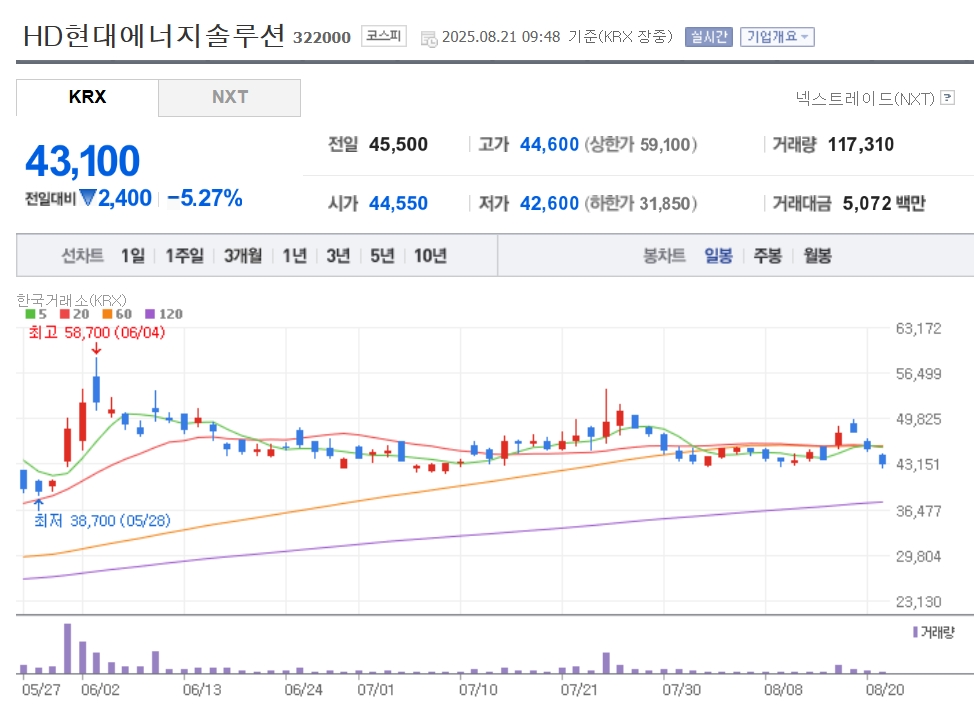The image size is (974, 713).
Task: Click the red arrow under 최고 58,700
Action: click(96, 349)
